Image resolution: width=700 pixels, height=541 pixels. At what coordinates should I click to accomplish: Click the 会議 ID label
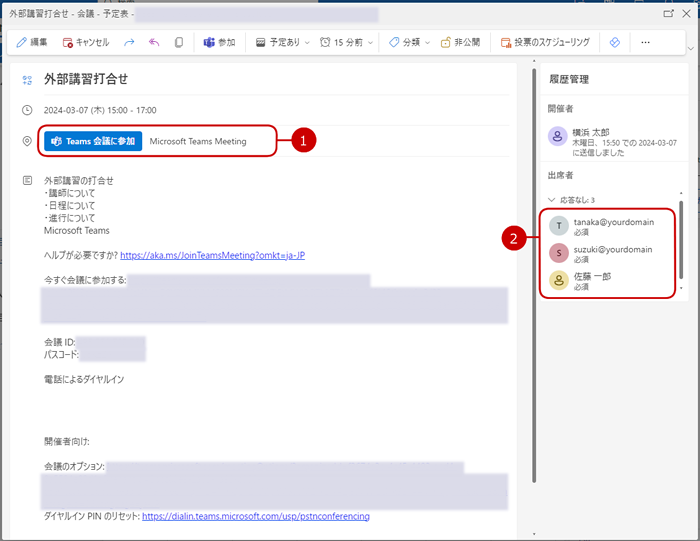[59, 342]
